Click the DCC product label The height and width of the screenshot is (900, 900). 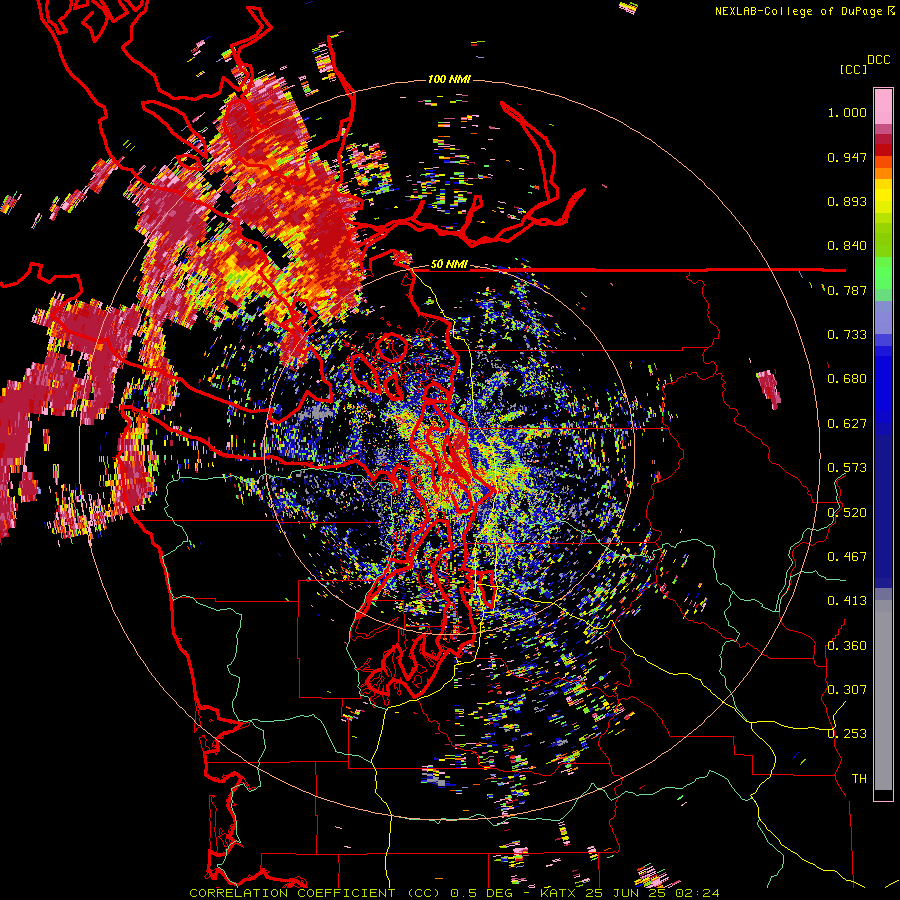coord(878,60)
